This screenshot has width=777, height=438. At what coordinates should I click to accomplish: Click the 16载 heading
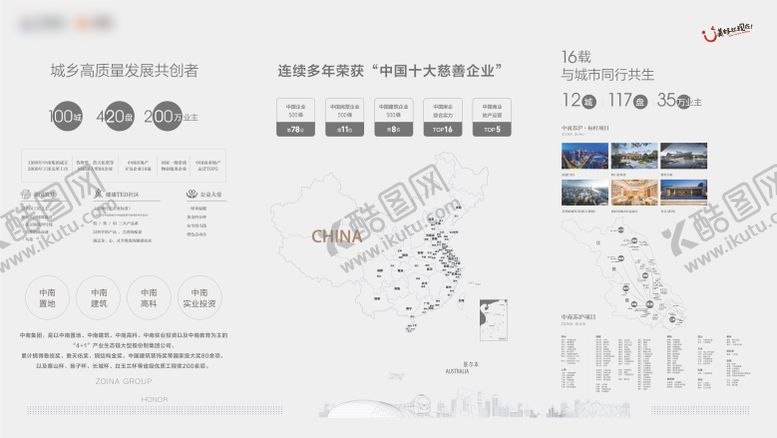pos(576,56)
